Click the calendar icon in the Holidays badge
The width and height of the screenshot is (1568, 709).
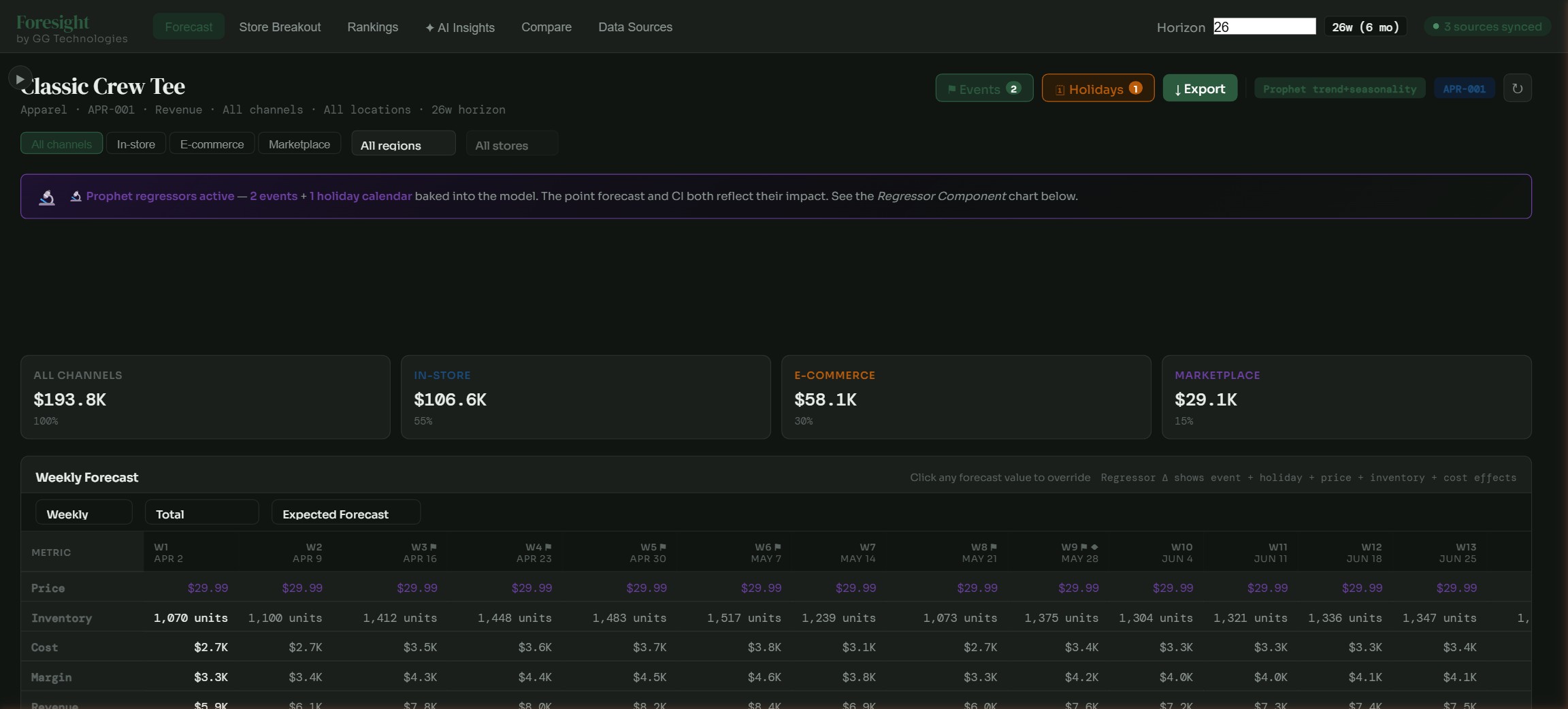(x=1060, y=88)
